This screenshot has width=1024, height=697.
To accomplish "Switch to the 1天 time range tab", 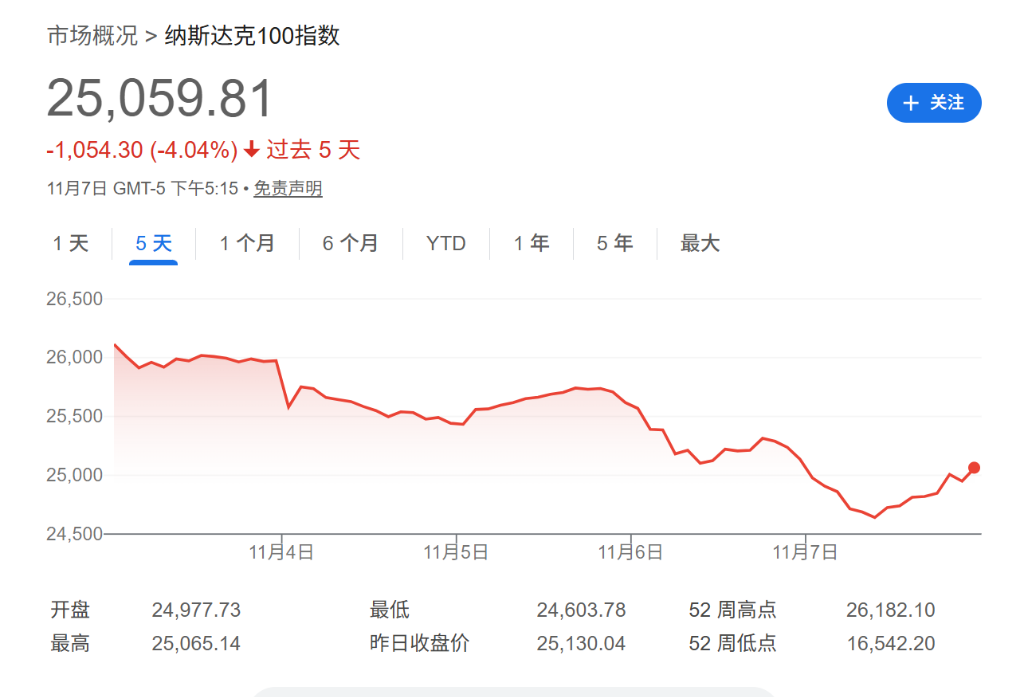I will (70, 243).
